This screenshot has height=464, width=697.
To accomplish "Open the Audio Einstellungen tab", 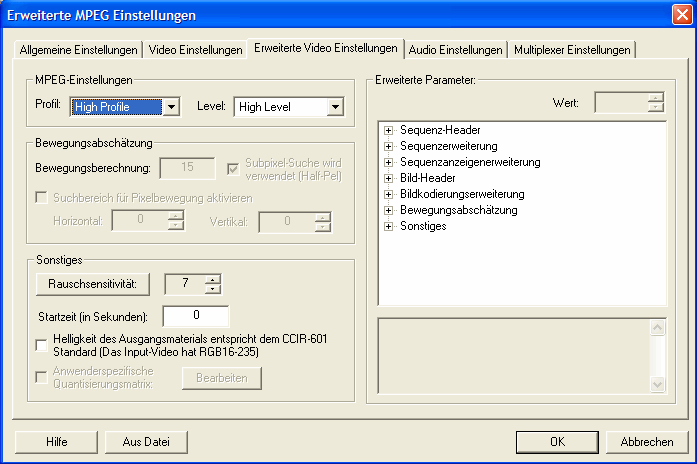I will point(455,50).
